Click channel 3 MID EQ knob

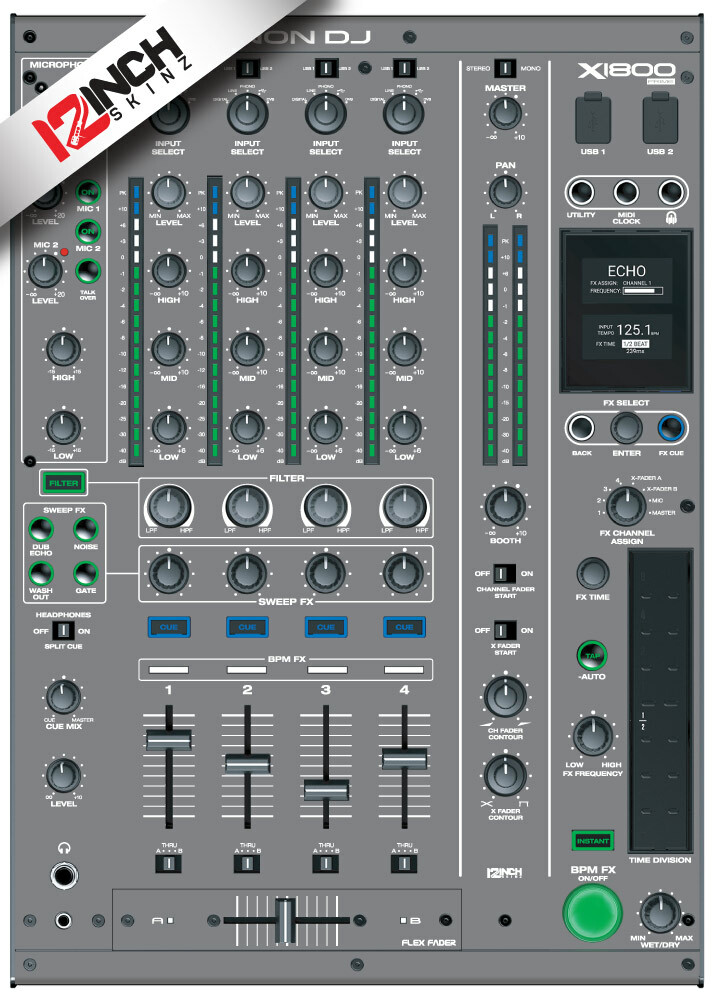(x=325, y=349)
